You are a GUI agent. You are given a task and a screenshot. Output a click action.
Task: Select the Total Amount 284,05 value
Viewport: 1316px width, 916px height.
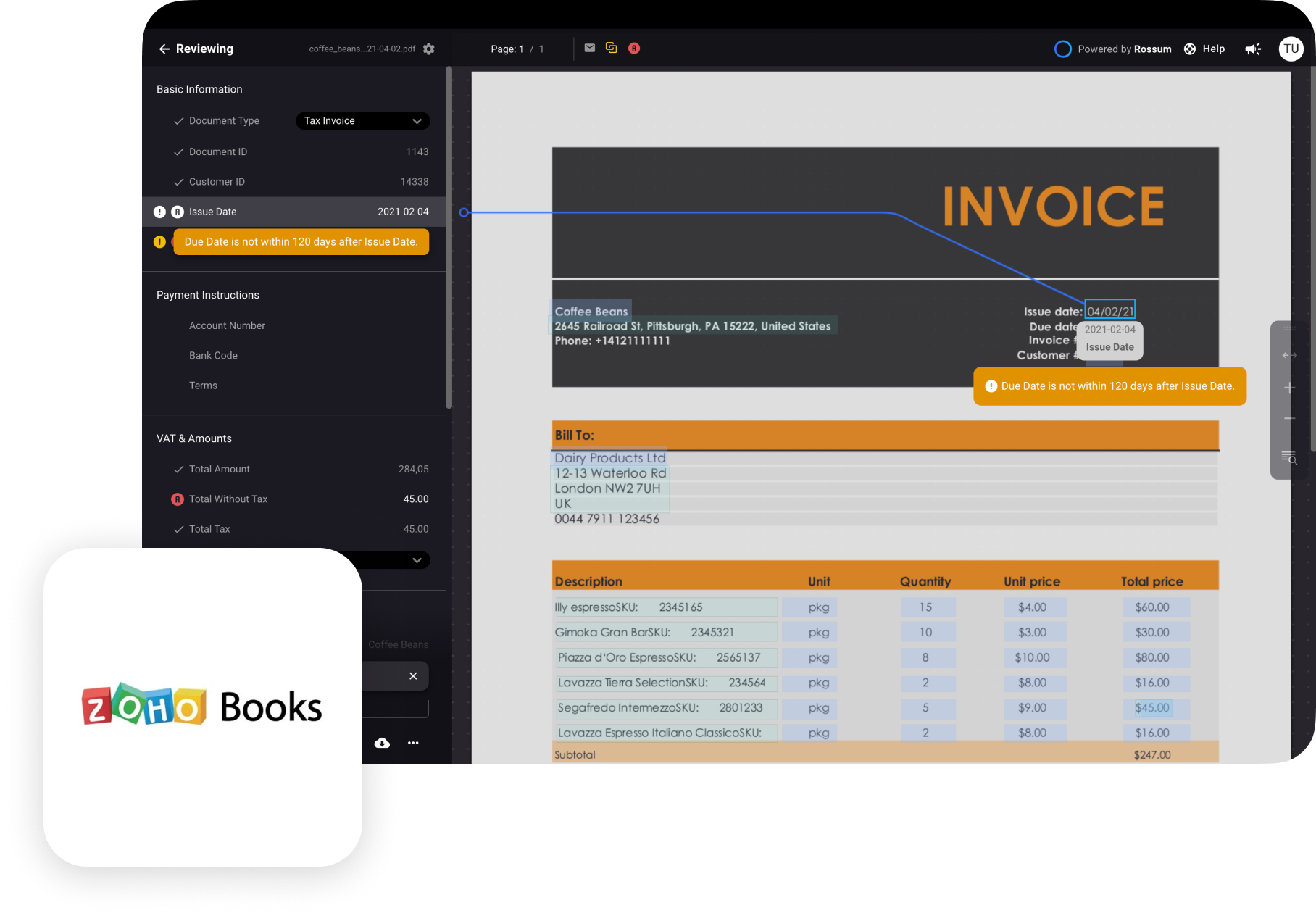(413, 470)
